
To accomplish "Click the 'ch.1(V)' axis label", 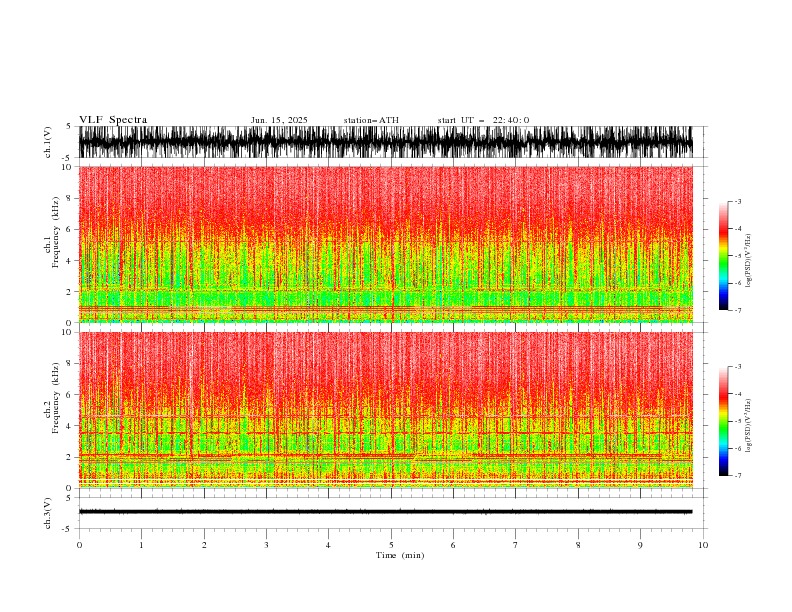I will [x=48, y=142].
